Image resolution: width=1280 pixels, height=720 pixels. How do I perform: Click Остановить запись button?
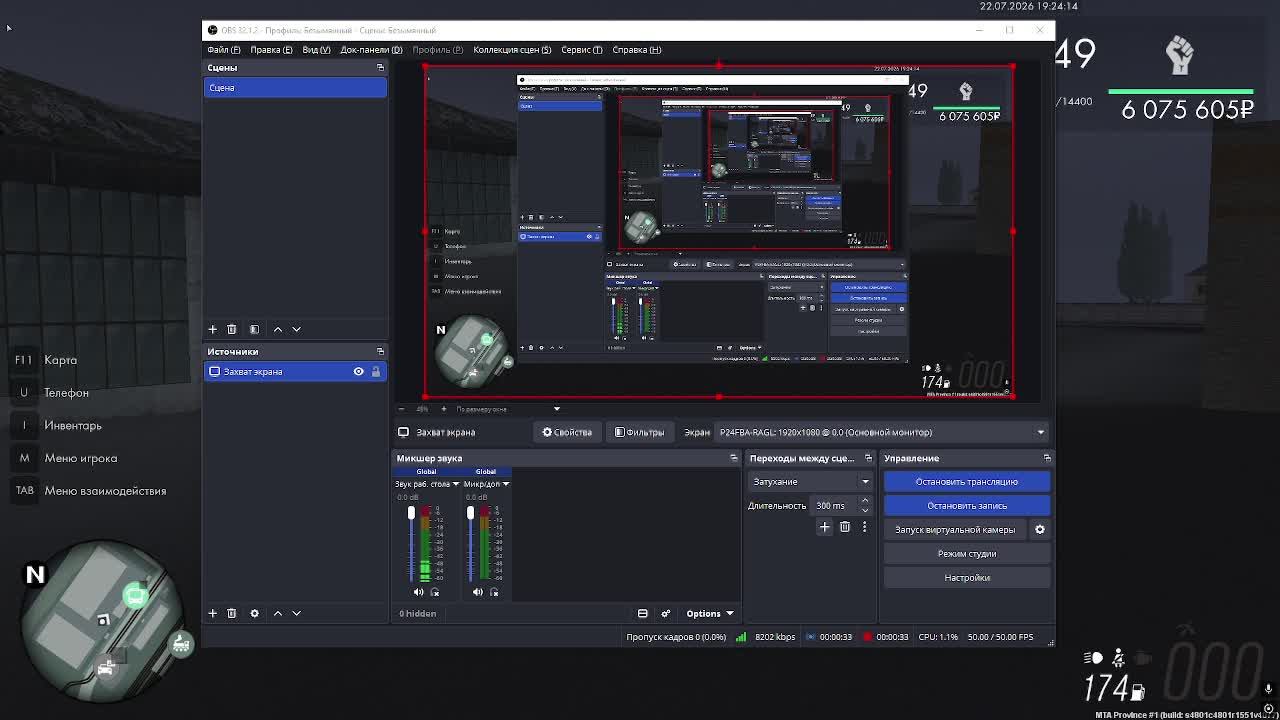(x=967, y=506)
